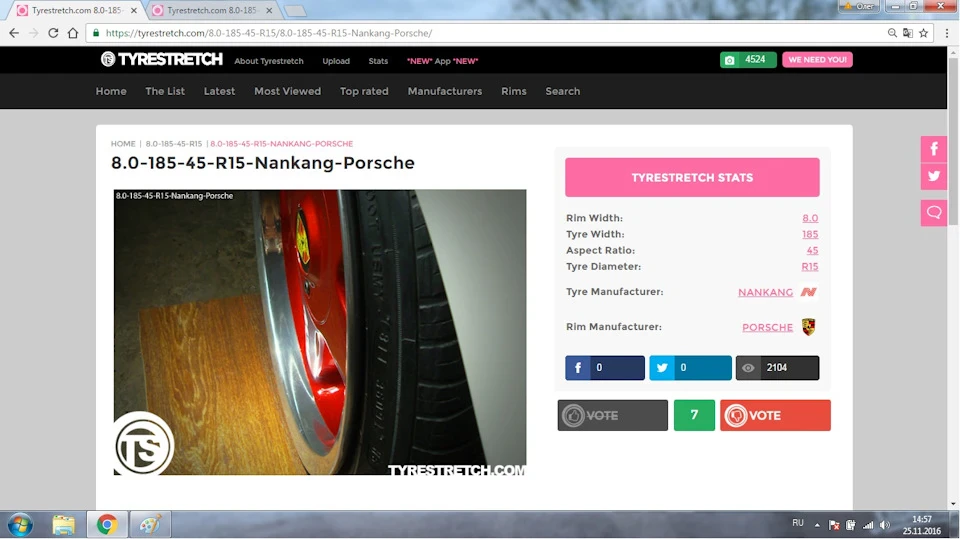This screenshot has height=539, width=960.
Task: Click Chrome icon in taskbar
Action: [107, 525]
